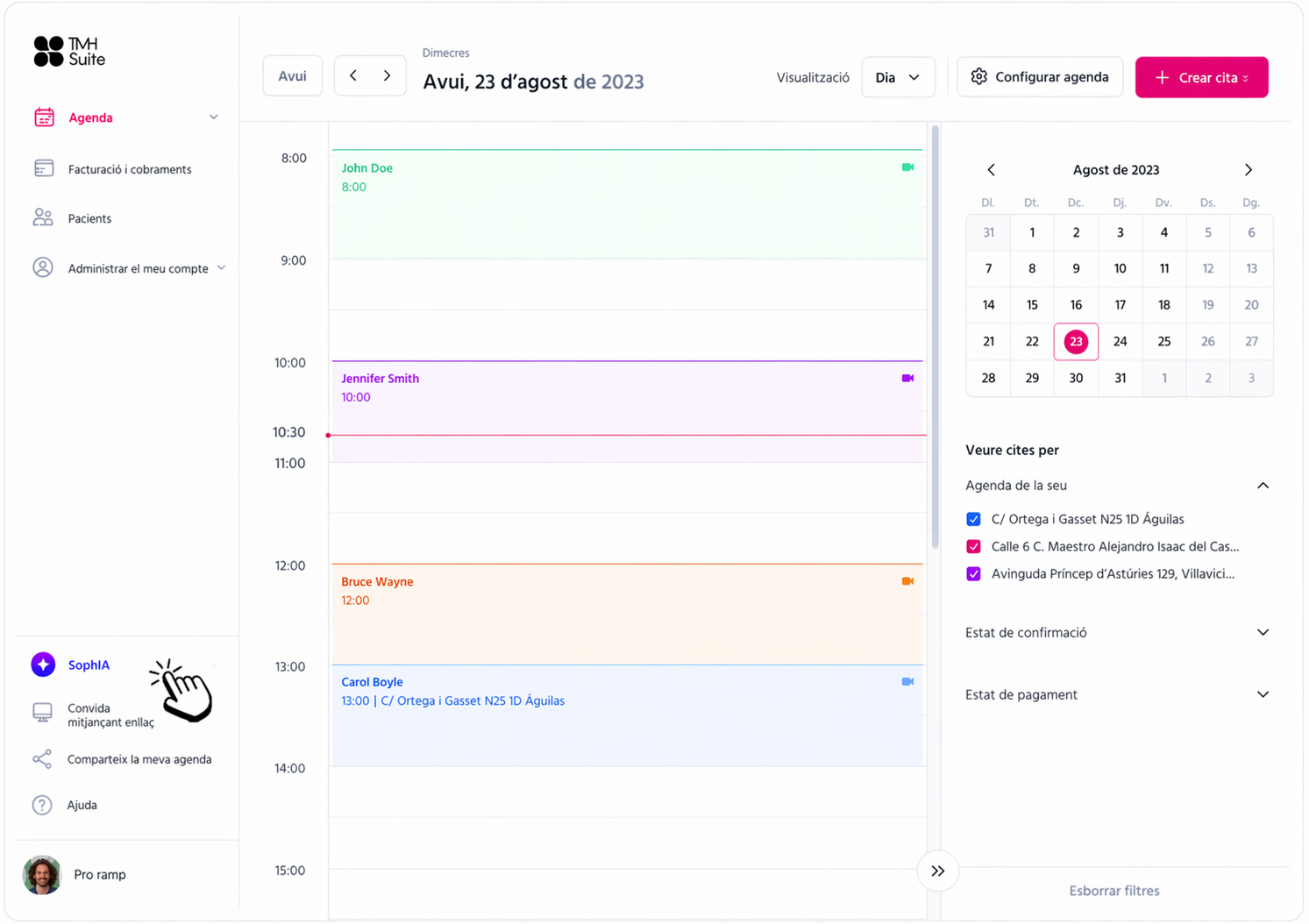
Task: Click the TMH Suite logo
Action: [x=69, y=52]
